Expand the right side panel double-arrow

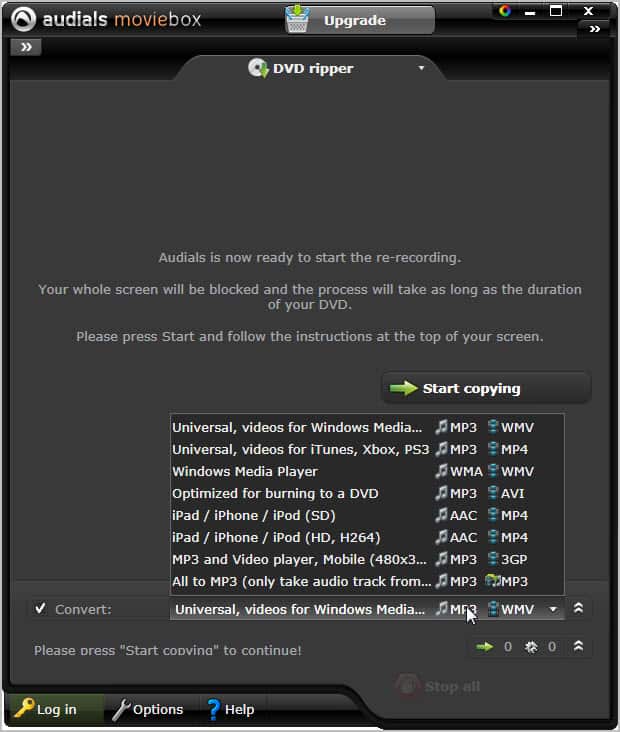[594, 29]
